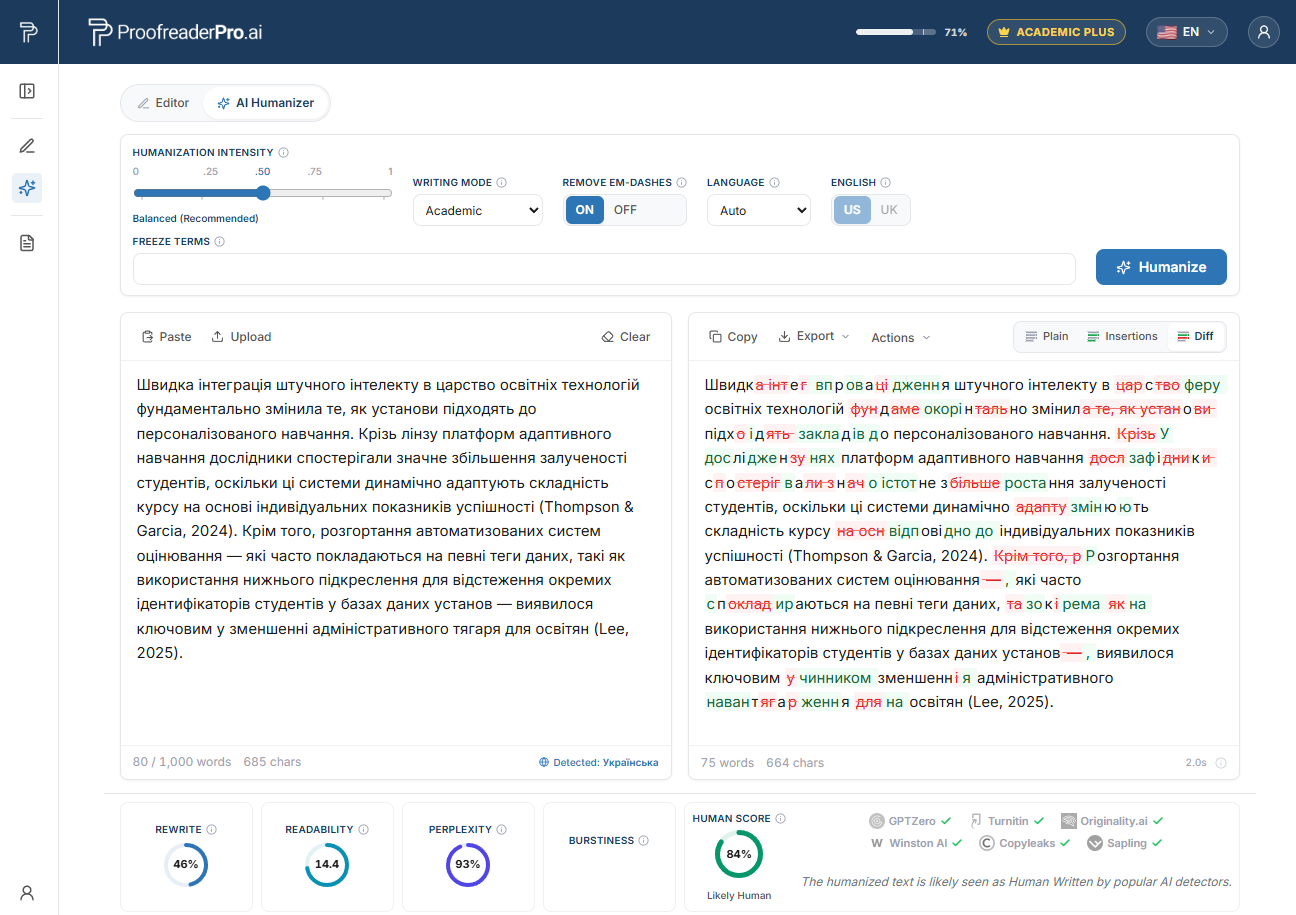The image size is (1296, 915).
Task: Click the globe icon beside Detected language
Action: point(544,762)
